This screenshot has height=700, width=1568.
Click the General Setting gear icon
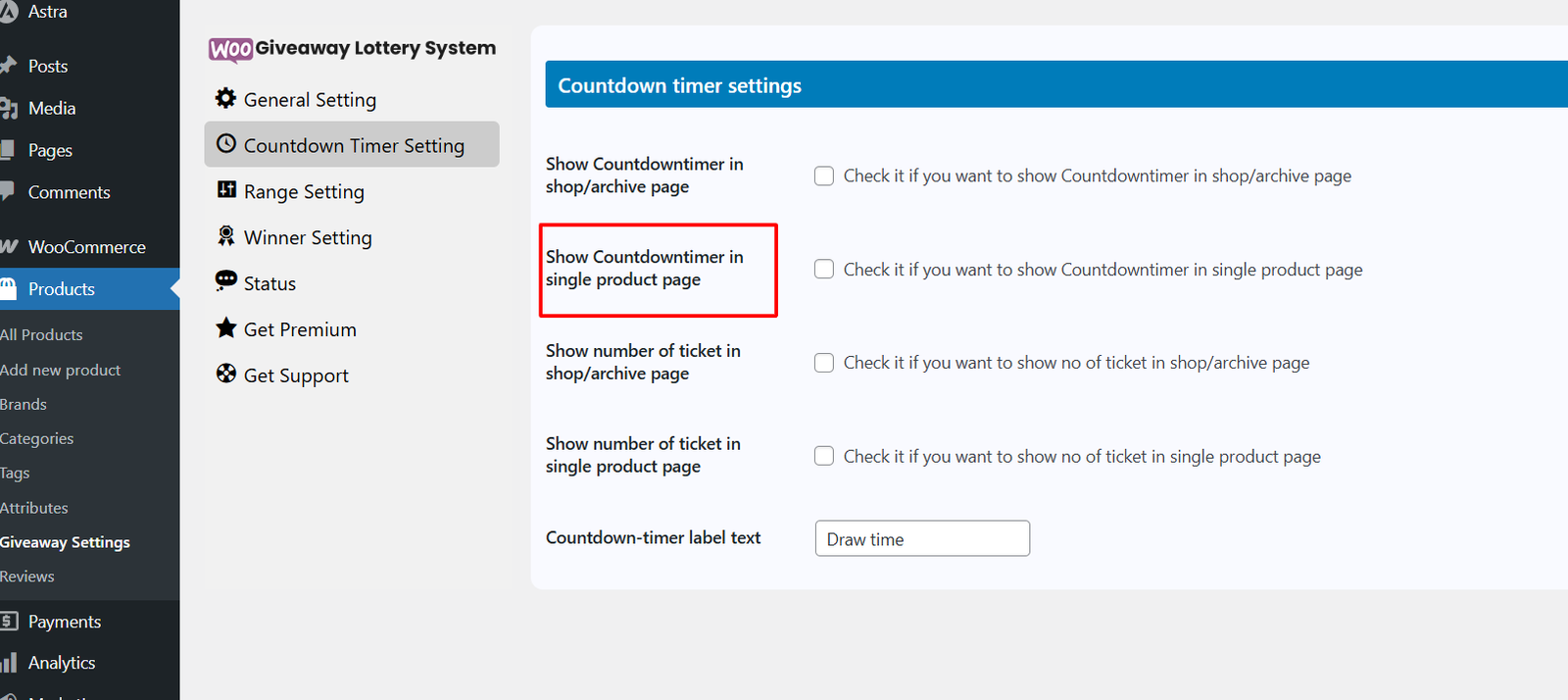point(225,98)
